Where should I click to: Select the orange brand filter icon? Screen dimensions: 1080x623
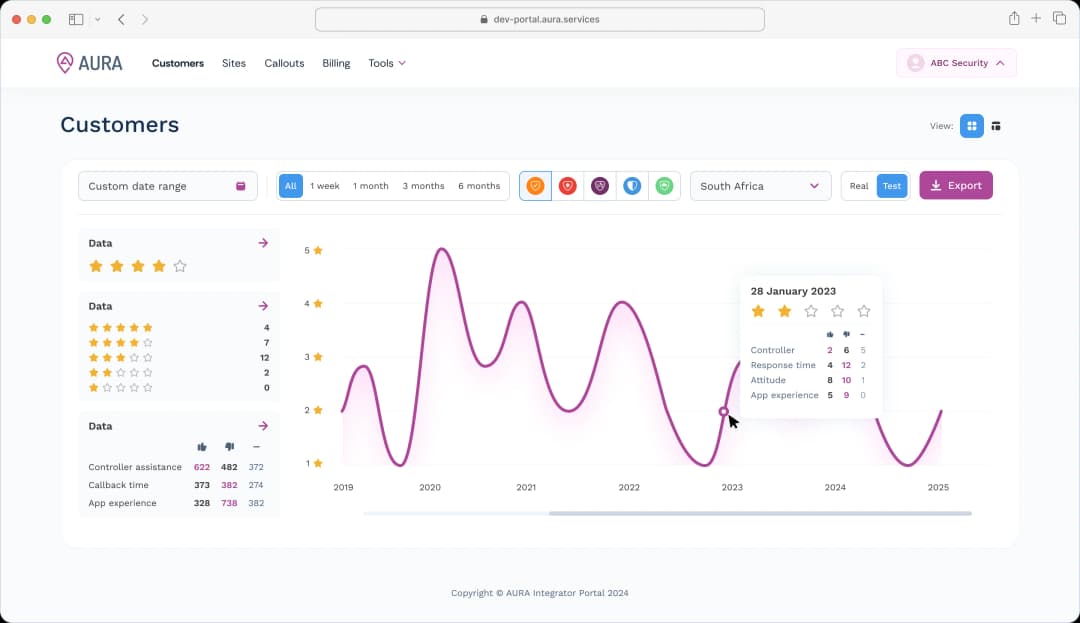pyautogui.click(x=535, y=185)
